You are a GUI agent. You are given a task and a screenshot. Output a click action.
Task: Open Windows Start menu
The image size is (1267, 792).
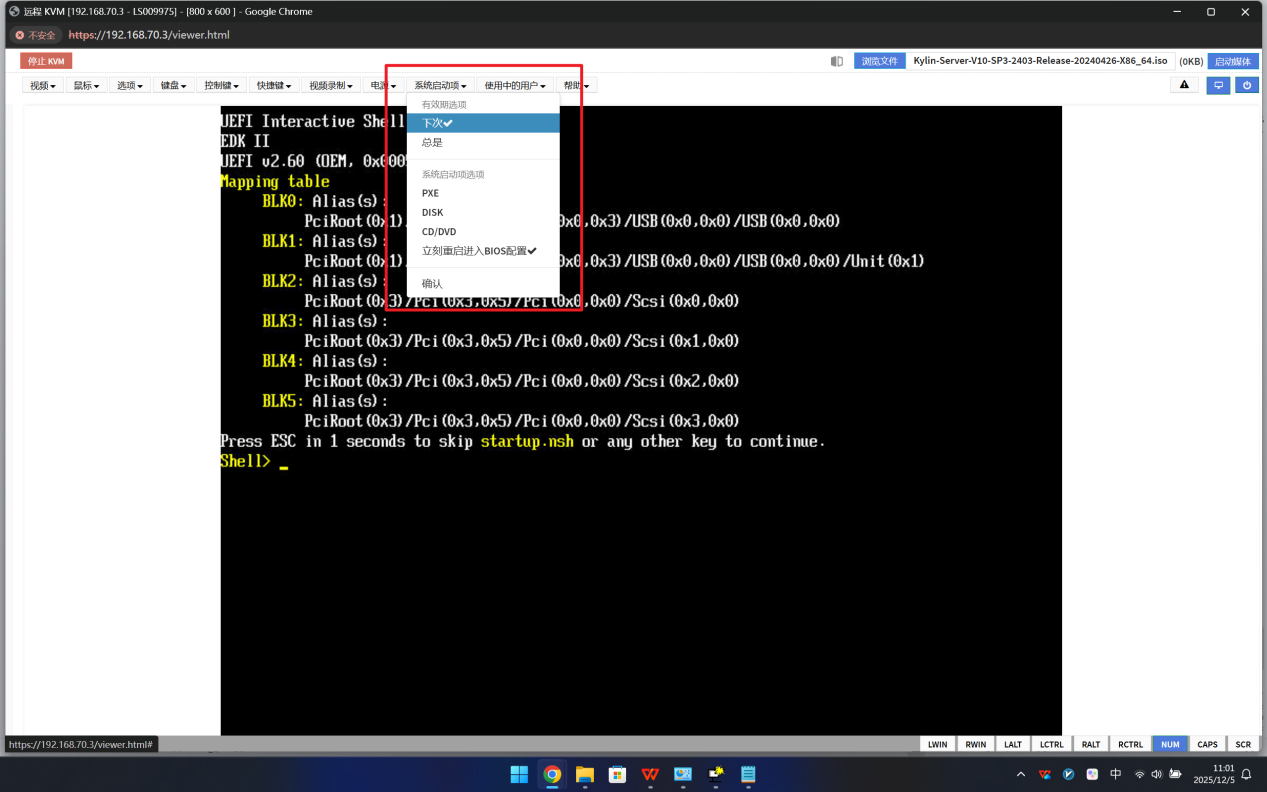pos(519,774)
